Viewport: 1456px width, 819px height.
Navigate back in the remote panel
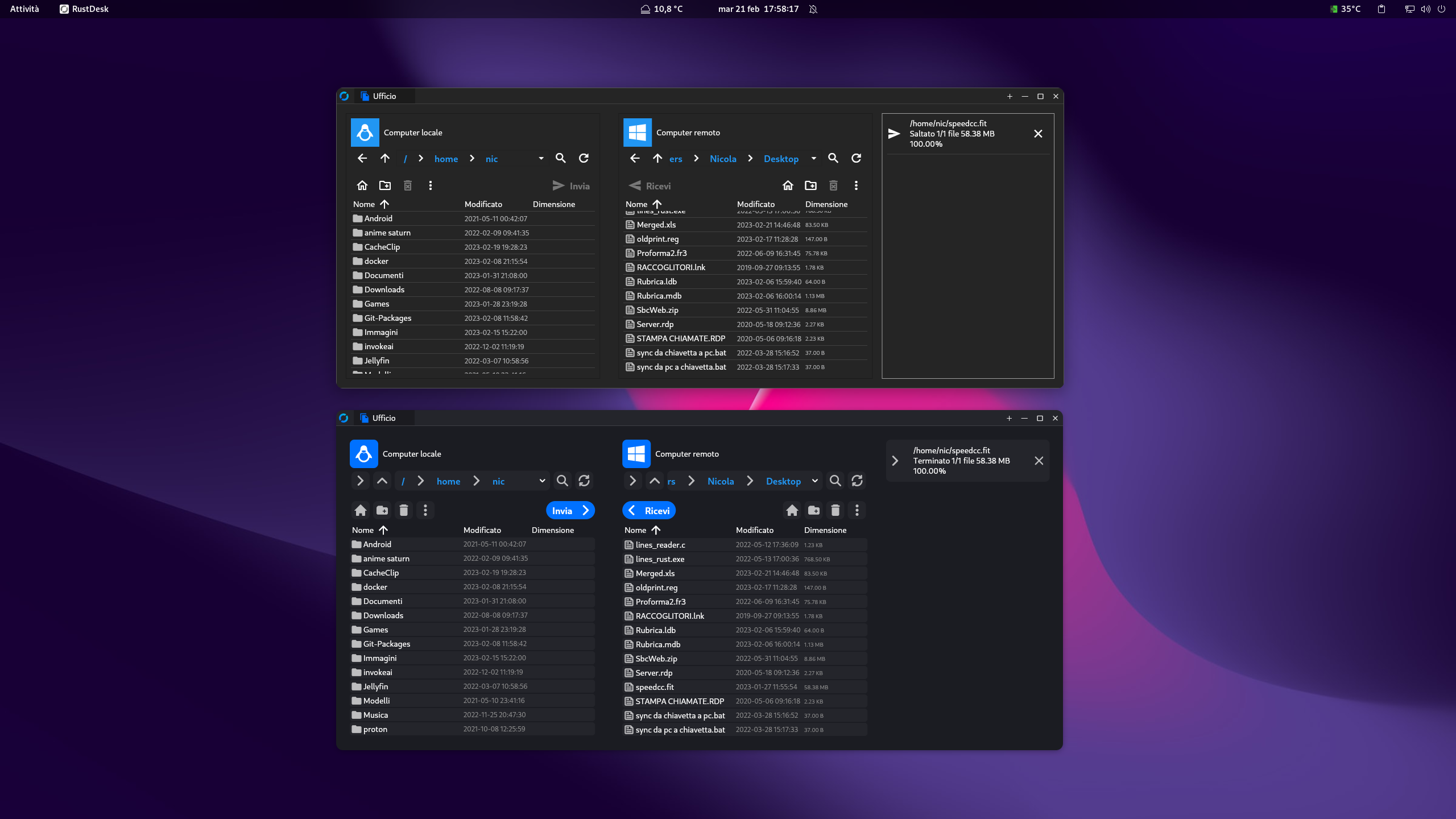[x=635, y=158]
